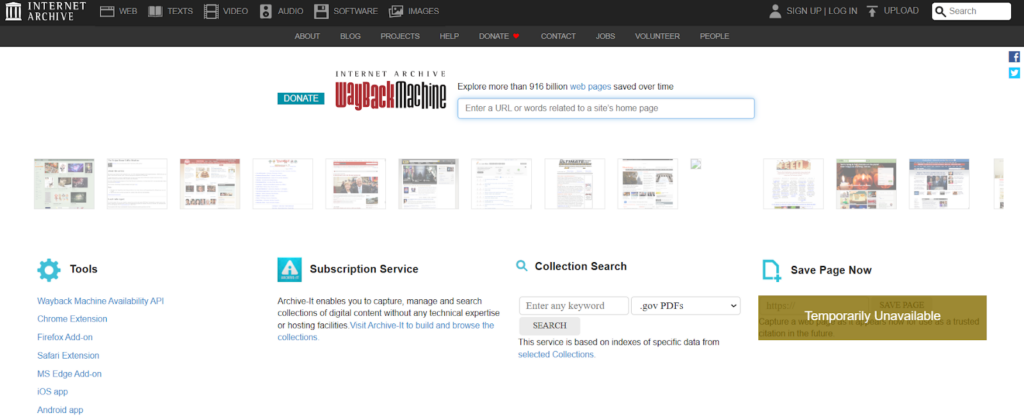
Task: Share on Twitter icon
Action: click(1014, 73)
